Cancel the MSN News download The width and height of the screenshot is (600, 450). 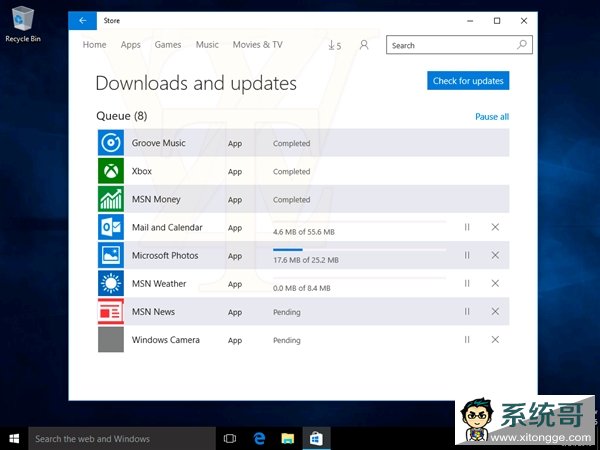click(495, 311)
